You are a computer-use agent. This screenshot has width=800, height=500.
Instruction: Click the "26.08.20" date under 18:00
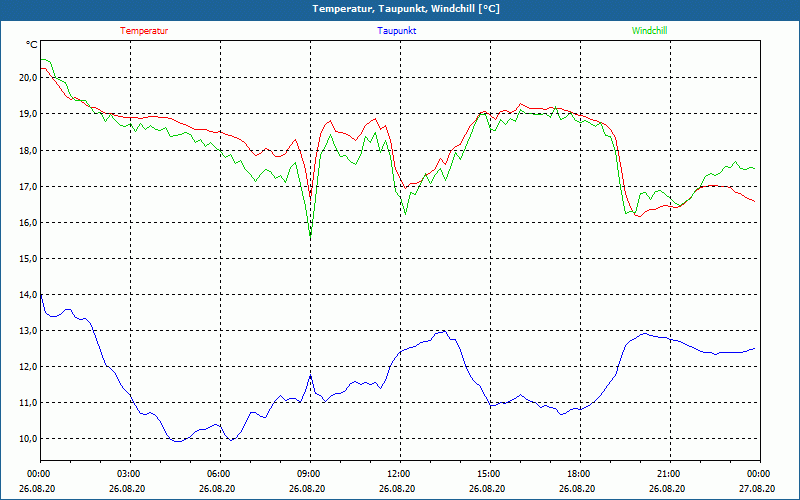tap(577, 488)
